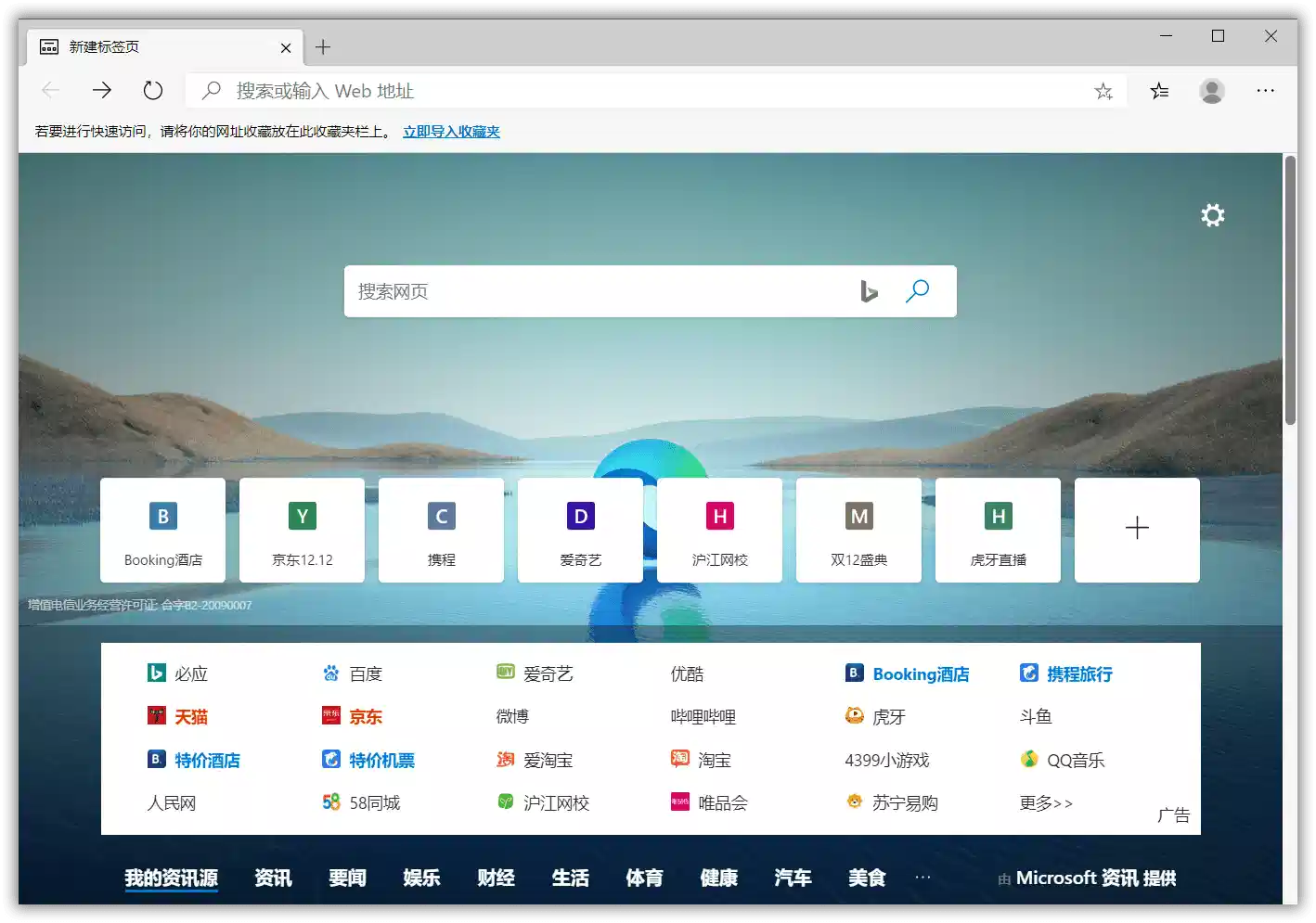Image resolution: width=1316 pixels, height=923 pixels.
Task: Open the 虎牙直播 quick link tile
Action: click(998, 530)
